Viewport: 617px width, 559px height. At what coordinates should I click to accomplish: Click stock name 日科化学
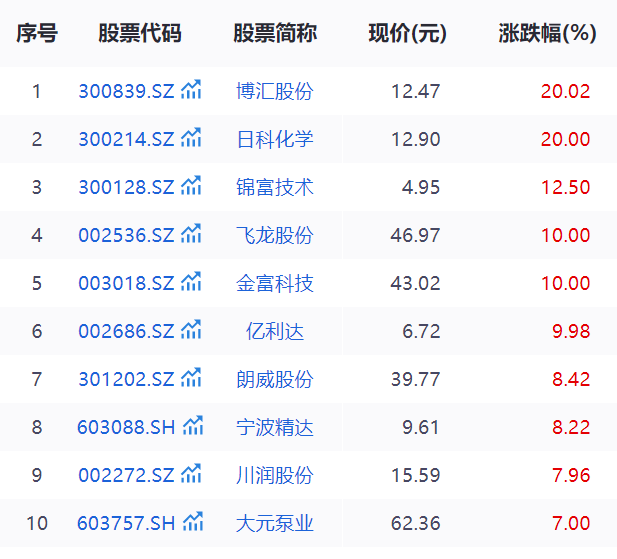click(x=275, y=139)
